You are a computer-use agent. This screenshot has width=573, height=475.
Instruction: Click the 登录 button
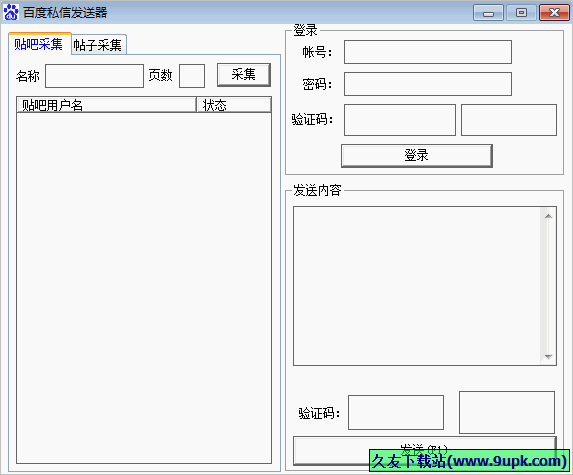[417, 156]
